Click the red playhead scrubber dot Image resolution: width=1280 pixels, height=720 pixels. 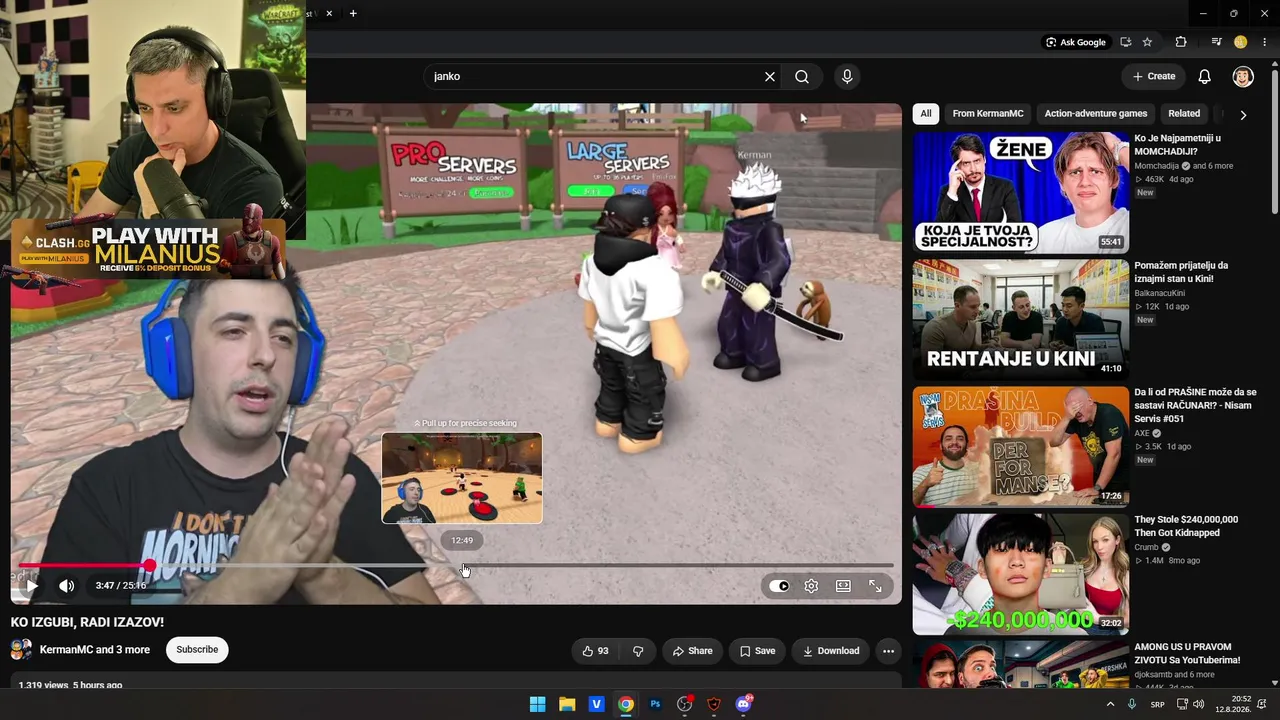[x=150, y=566]
